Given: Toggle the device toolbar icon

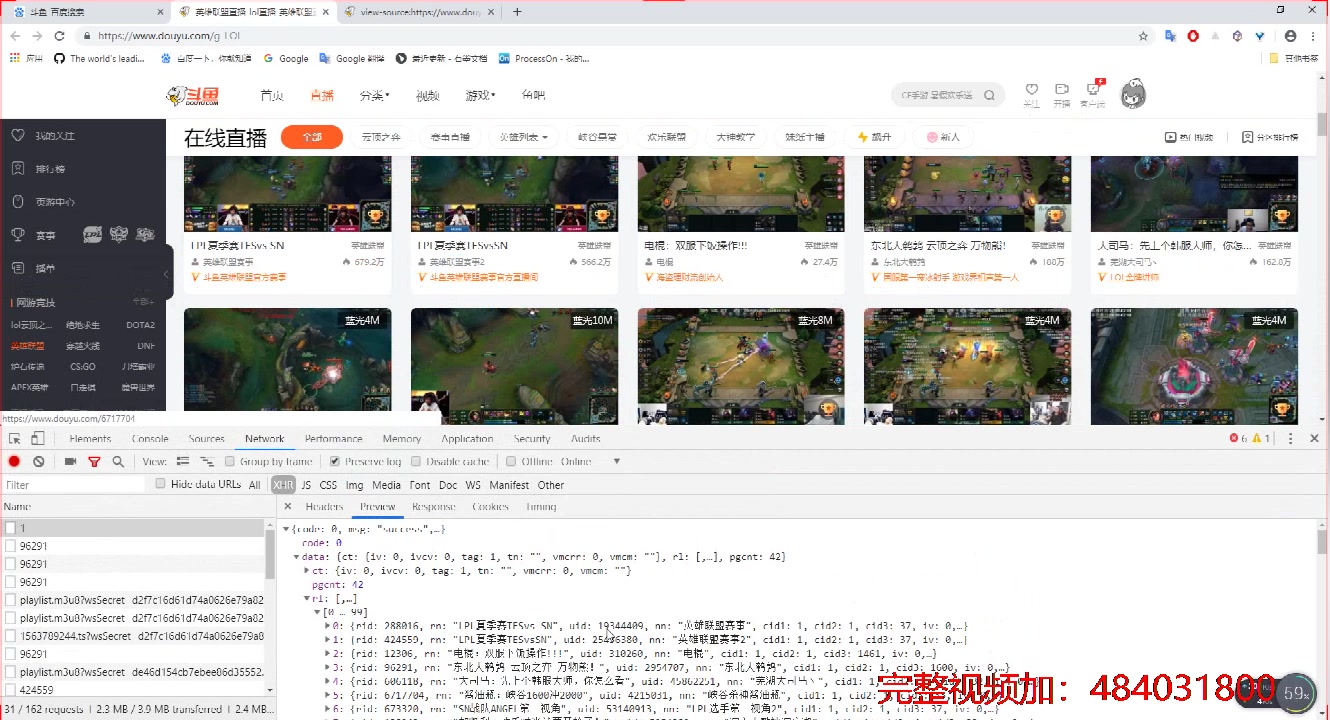Looking at the screenshot, I should (38, 439).
